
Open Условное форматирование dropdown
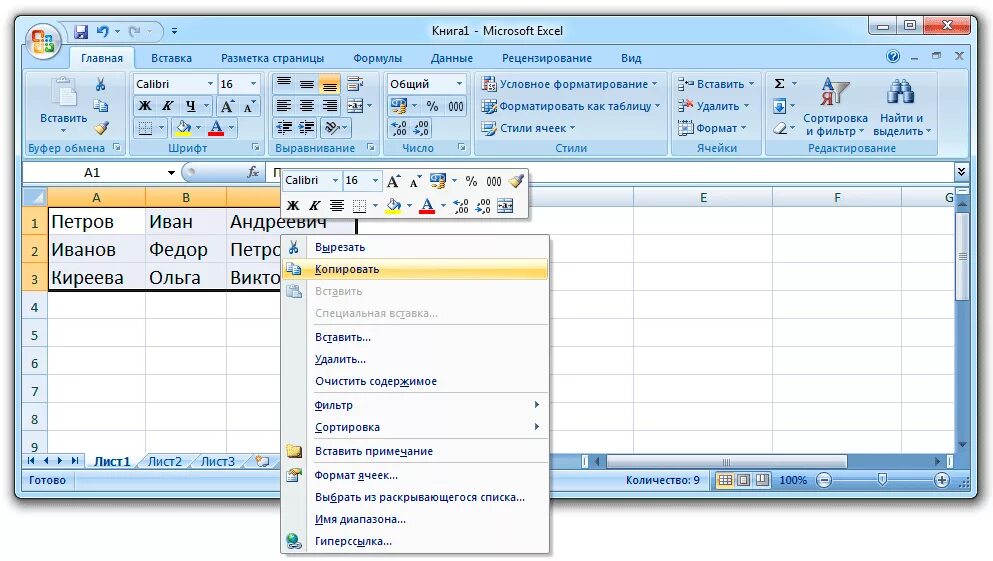click(x=571, y=84)
